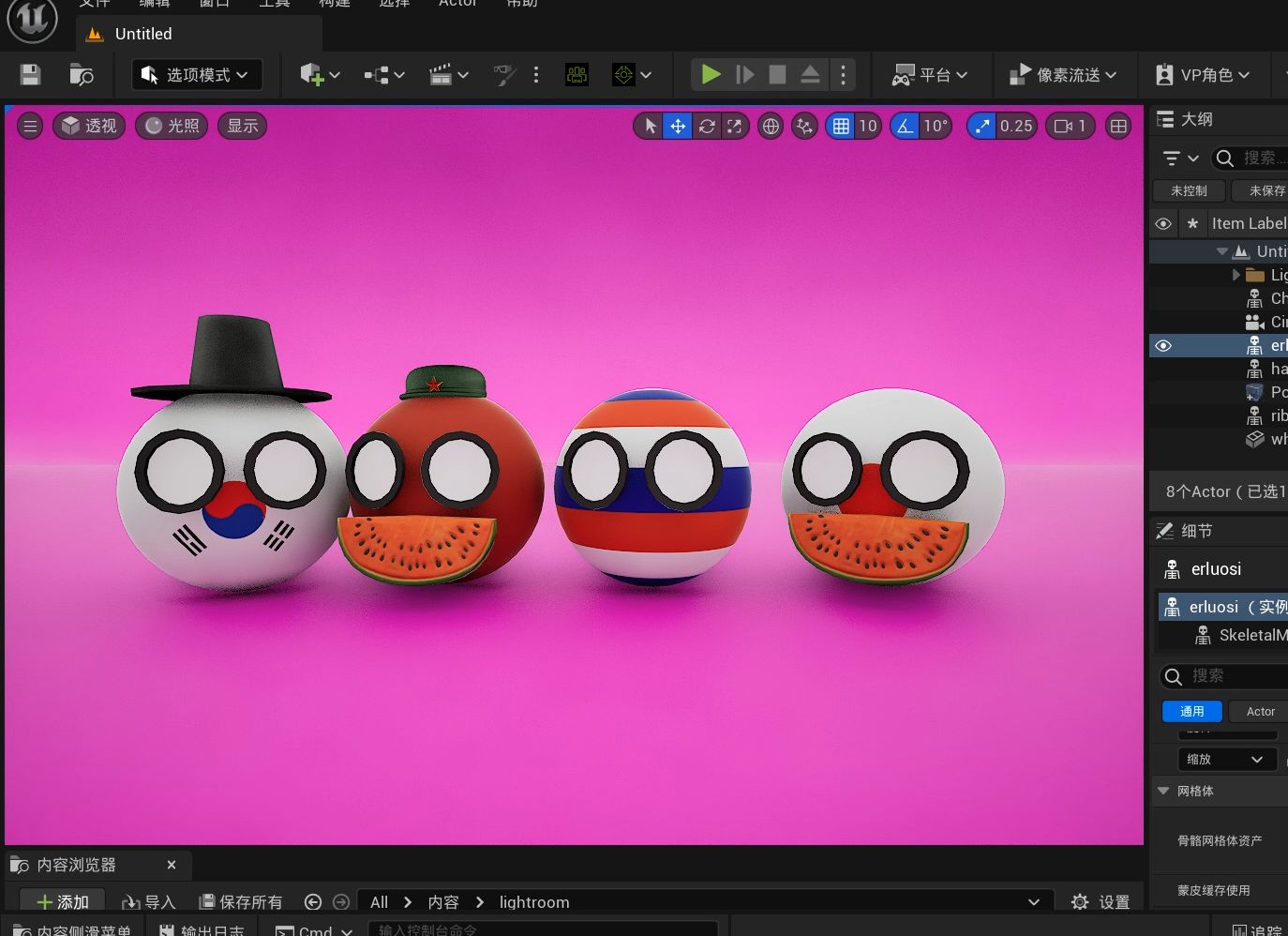Toggle visibility eye of selected erluosi row
Image resolution: width=1288 pixels, height=936 pixels.
[1163, 345]
